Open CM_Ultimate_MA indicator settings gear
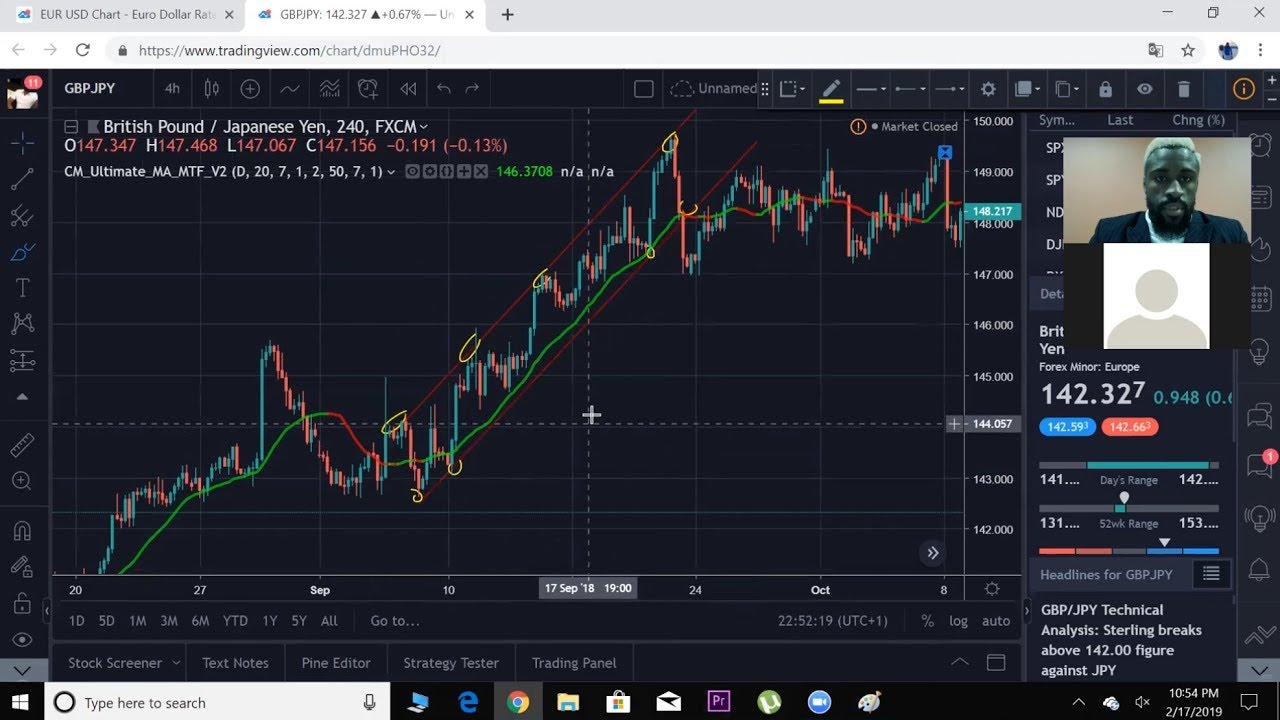Viewport: 1280px width, 720px height. pos(429,172)
